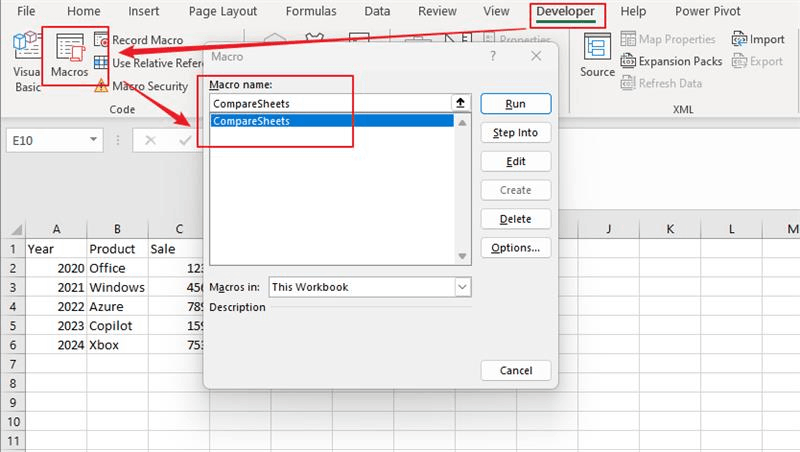
Task: Toggle Use Relative References
Action: click(148, 63)
